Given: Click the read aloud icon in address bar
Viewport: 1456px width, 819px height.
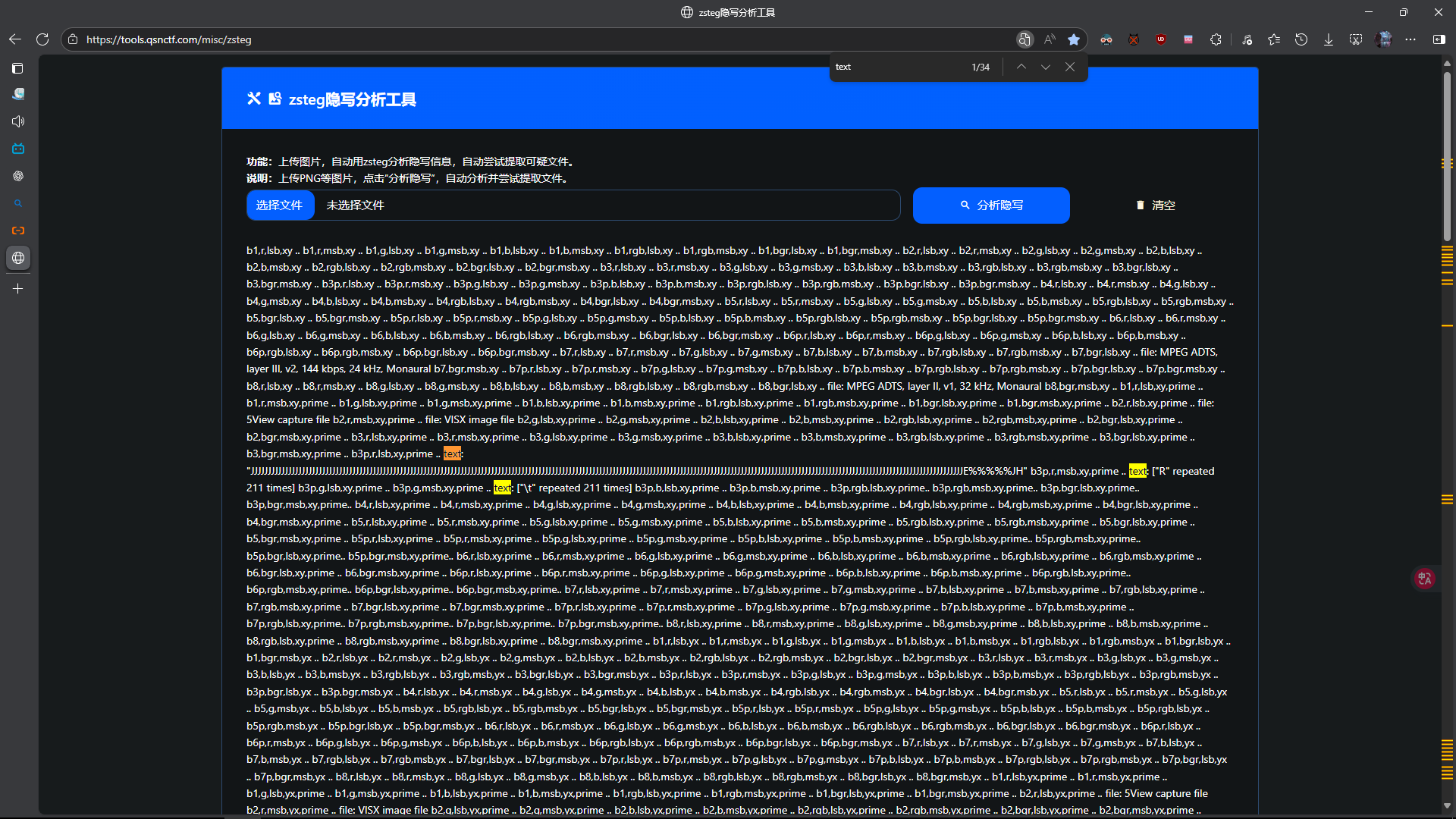Looking at the screenshot, I should (1050, 39).
